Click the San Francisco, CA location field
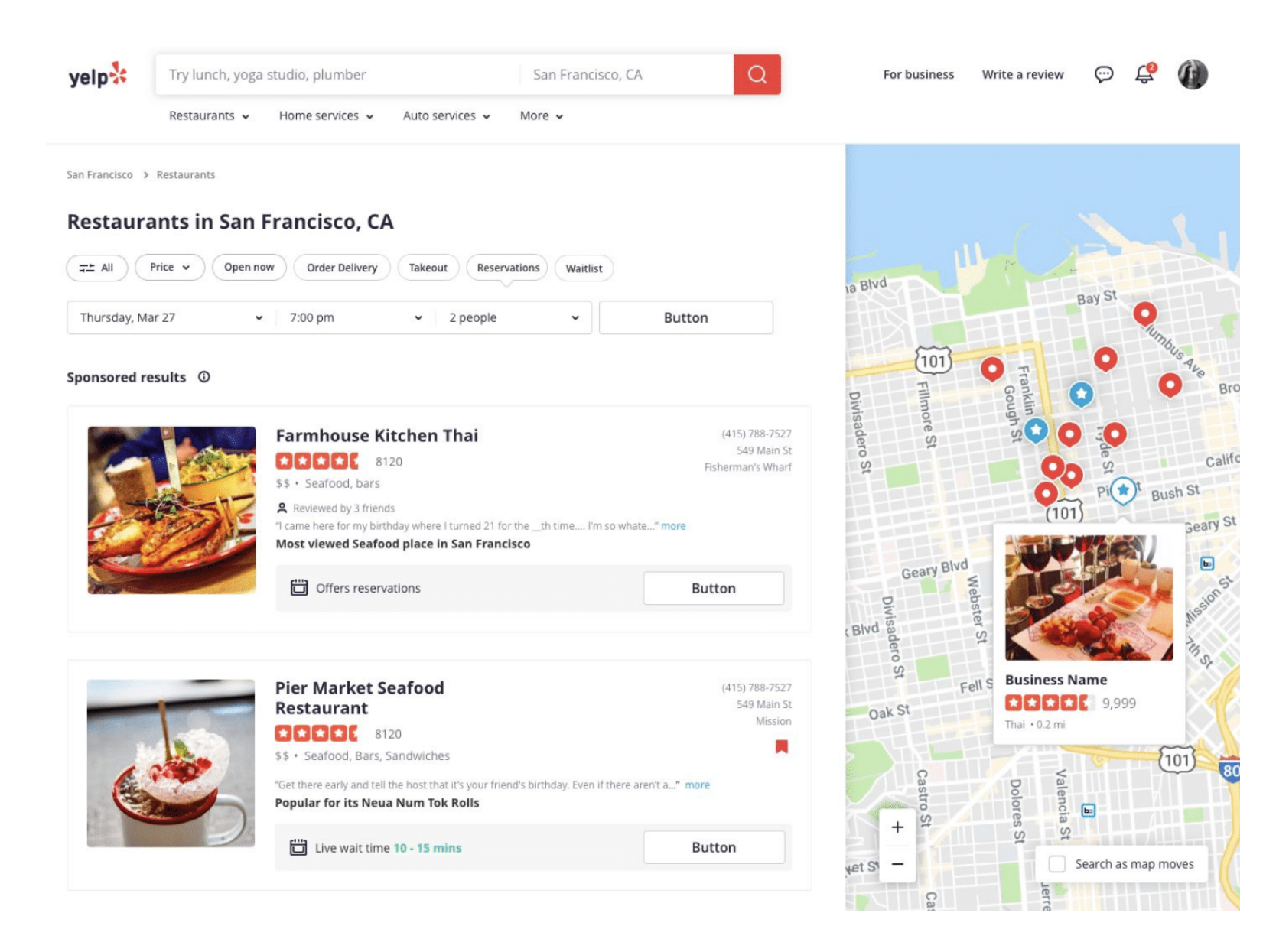The image size is (1276, 952). [627, 74]
